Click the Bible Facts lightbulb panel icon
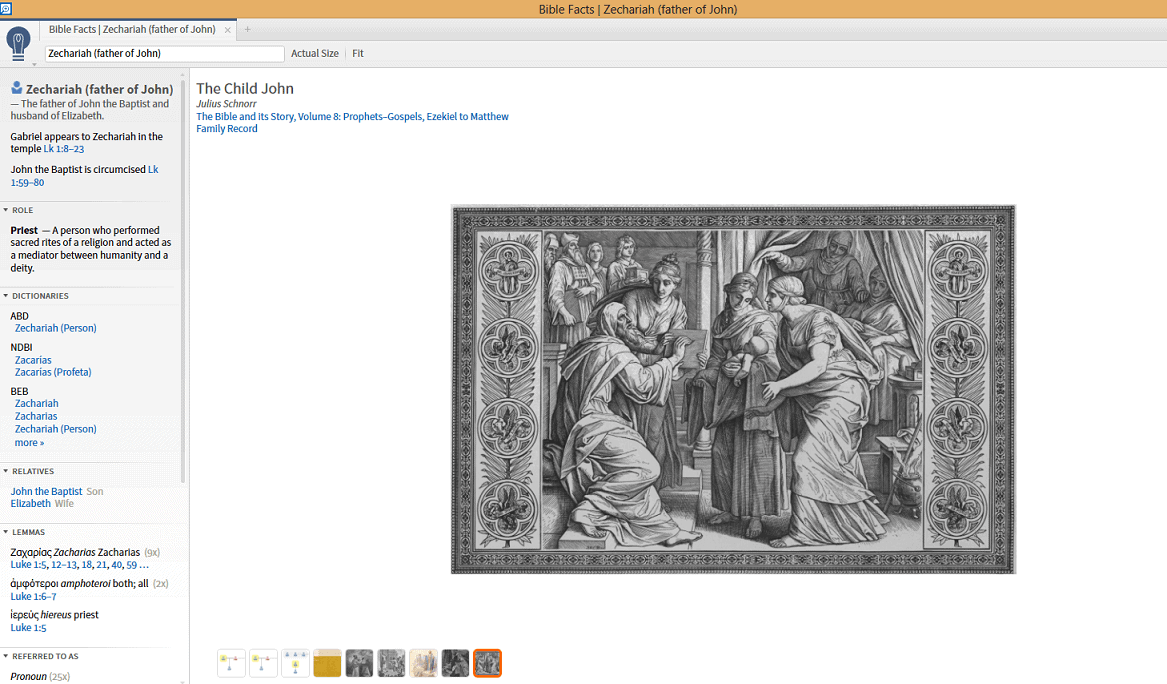This screenshot has height=684, width=1167. (x=18, y=43)
